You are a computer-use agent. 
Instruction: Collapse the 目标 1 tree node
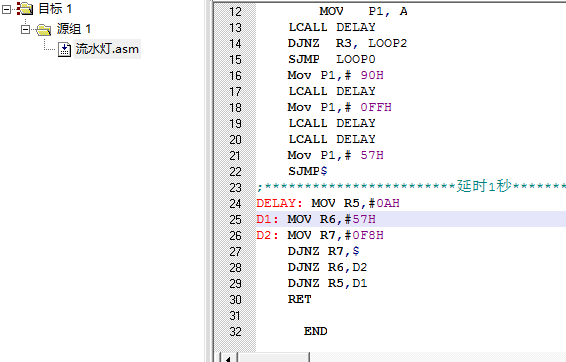point(7,10)
